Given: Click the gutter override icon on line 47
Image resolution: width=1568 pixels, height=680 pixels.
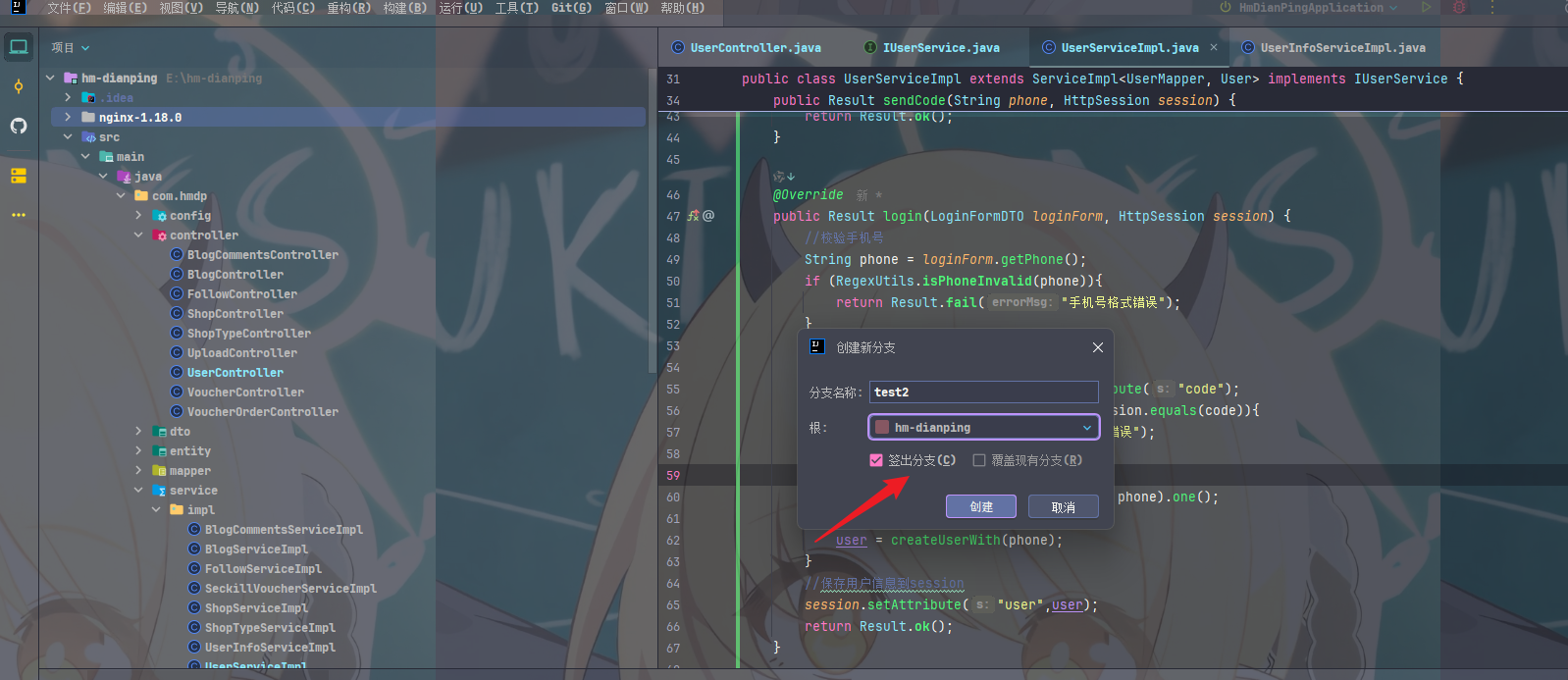Looking at the screenshot, I should point(694,216).
